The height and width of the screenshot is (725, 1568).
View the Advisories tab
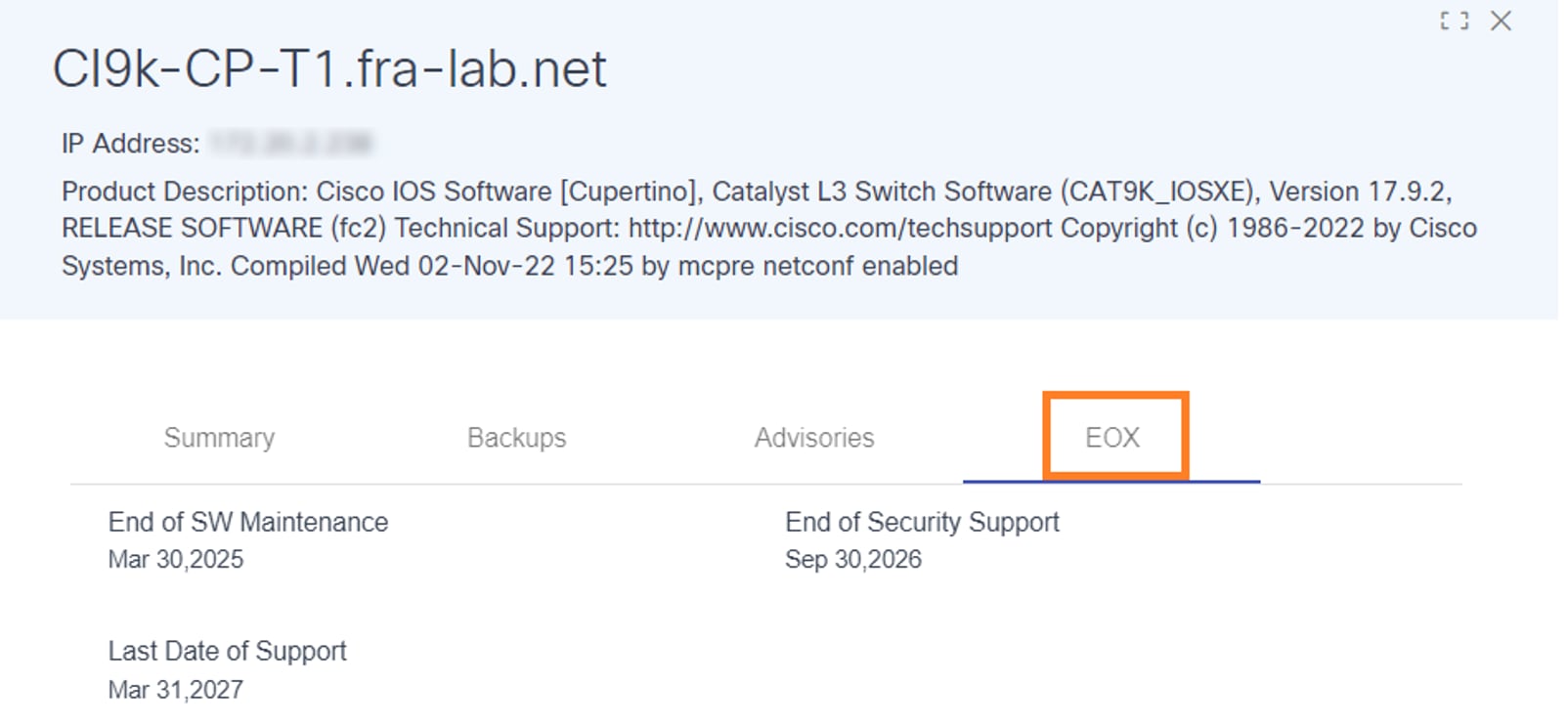coord(814,438)
